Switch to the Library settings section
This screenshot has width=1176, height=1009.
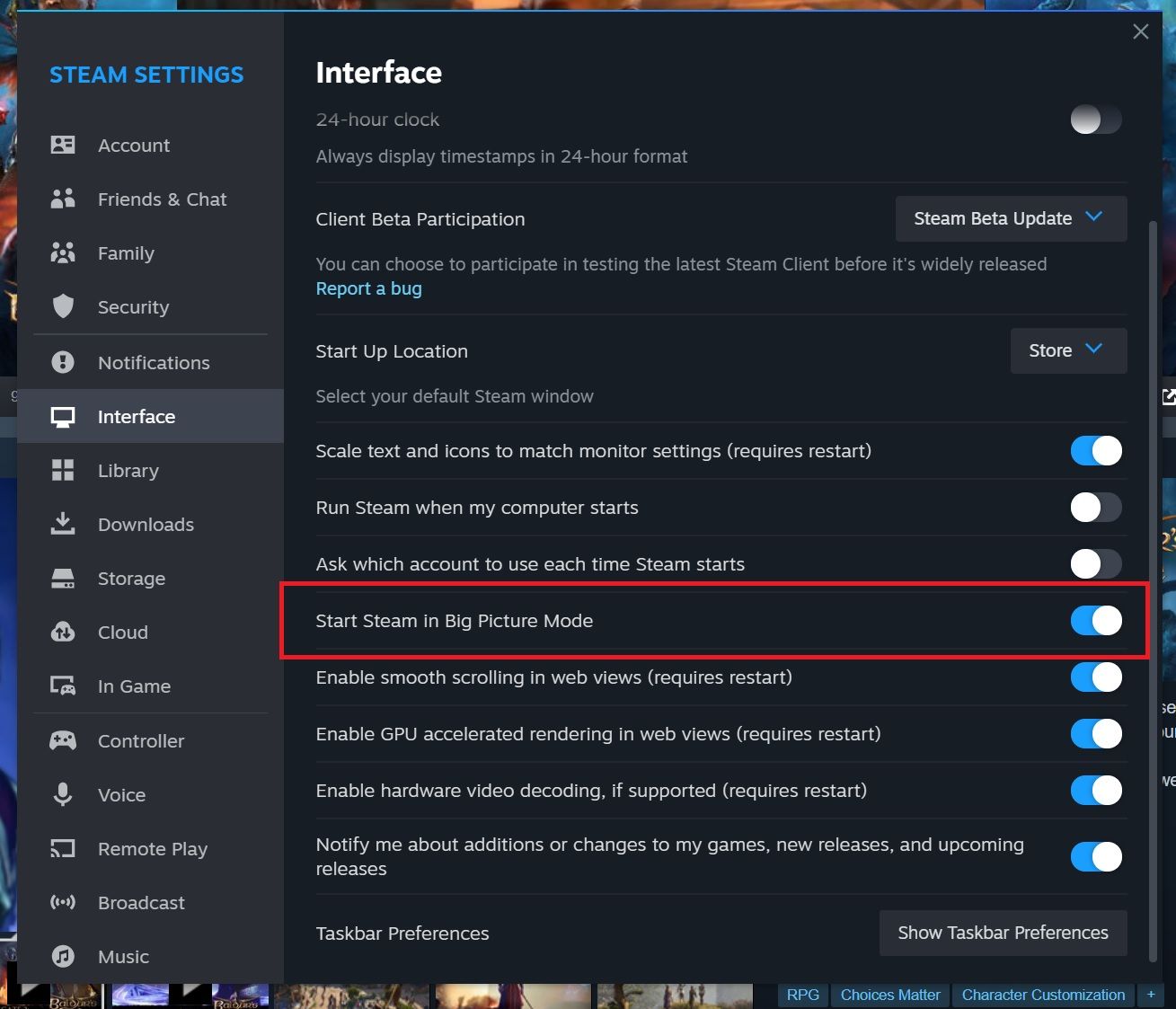pyautogui.click(x=128, y=470)
